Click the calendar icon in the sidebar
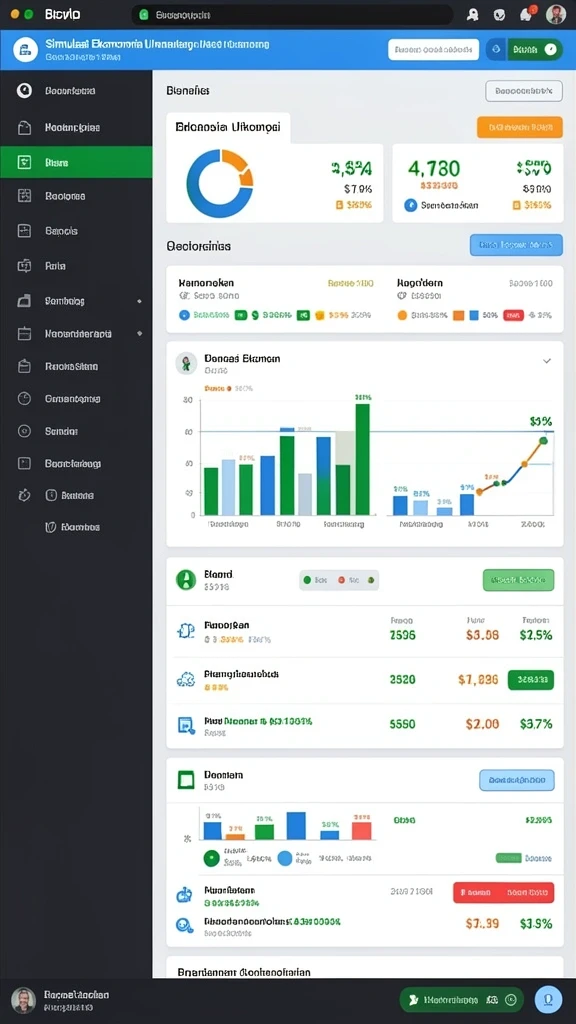The image size is (576, 1024). tap(24, 334)
